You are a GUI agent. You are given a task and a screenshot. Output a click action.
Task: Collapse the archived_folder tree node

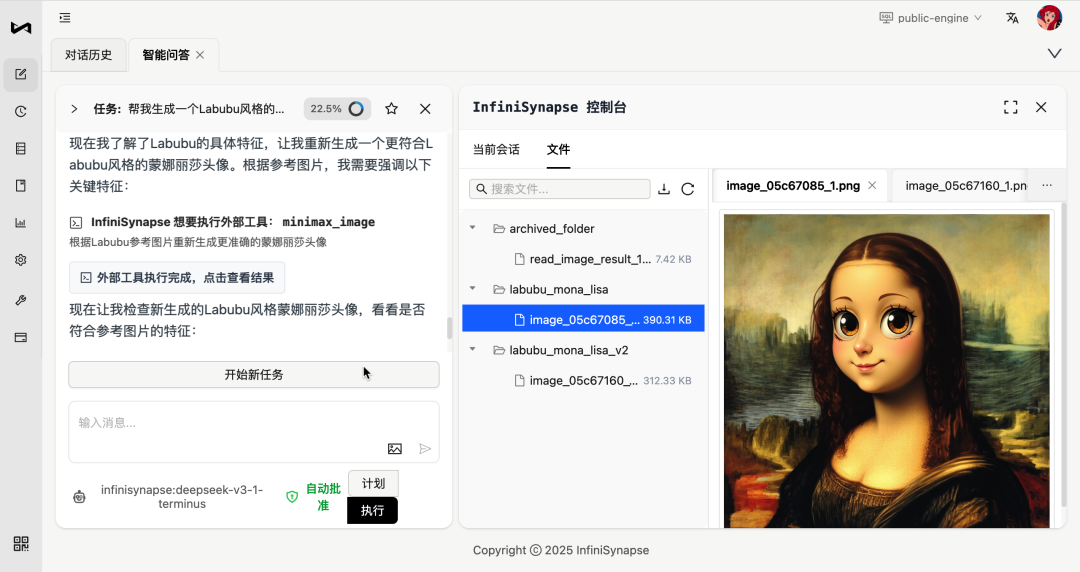click(x=472, y=228)
